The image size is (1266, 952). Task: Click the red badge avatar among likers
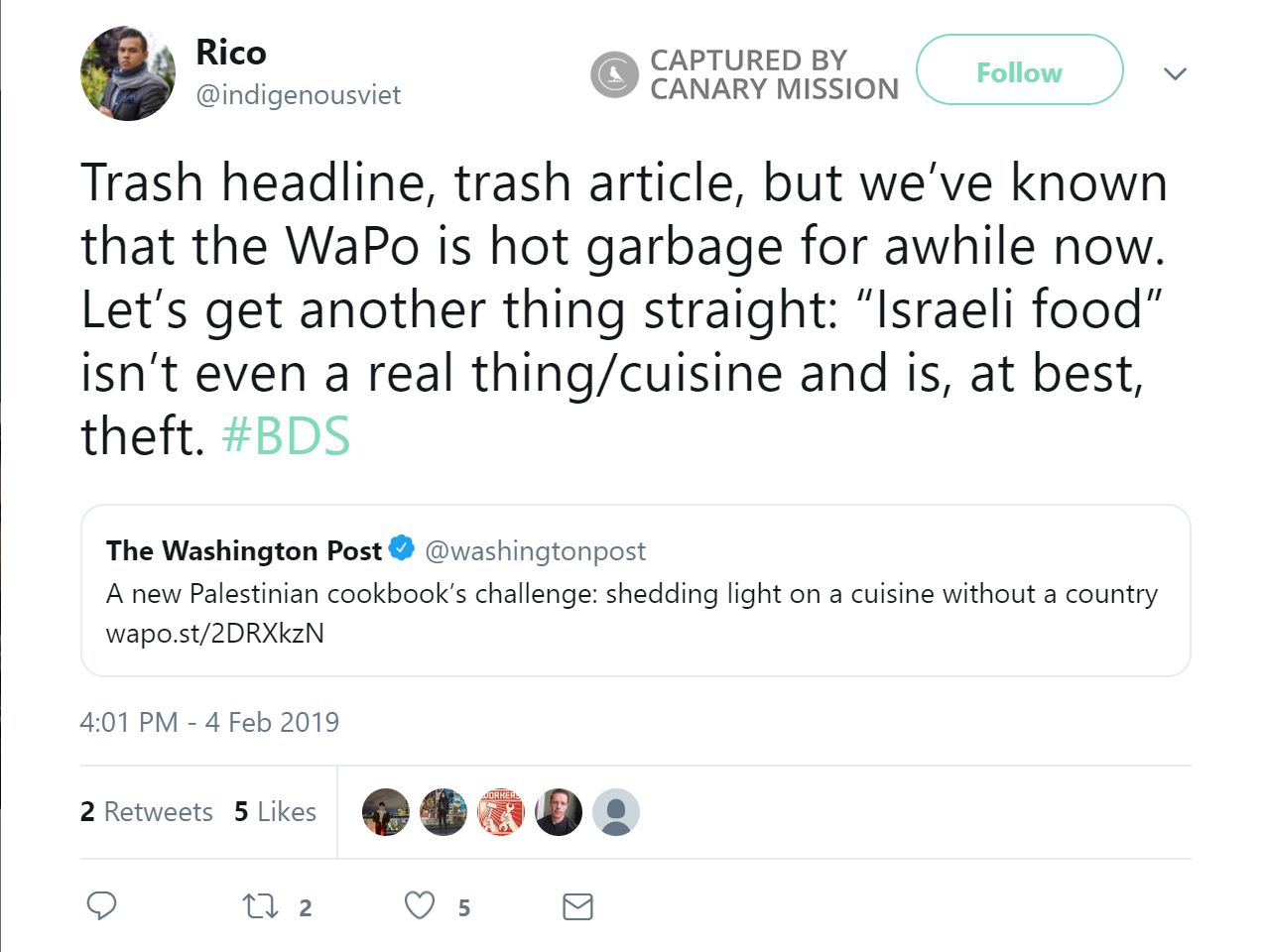501,812
